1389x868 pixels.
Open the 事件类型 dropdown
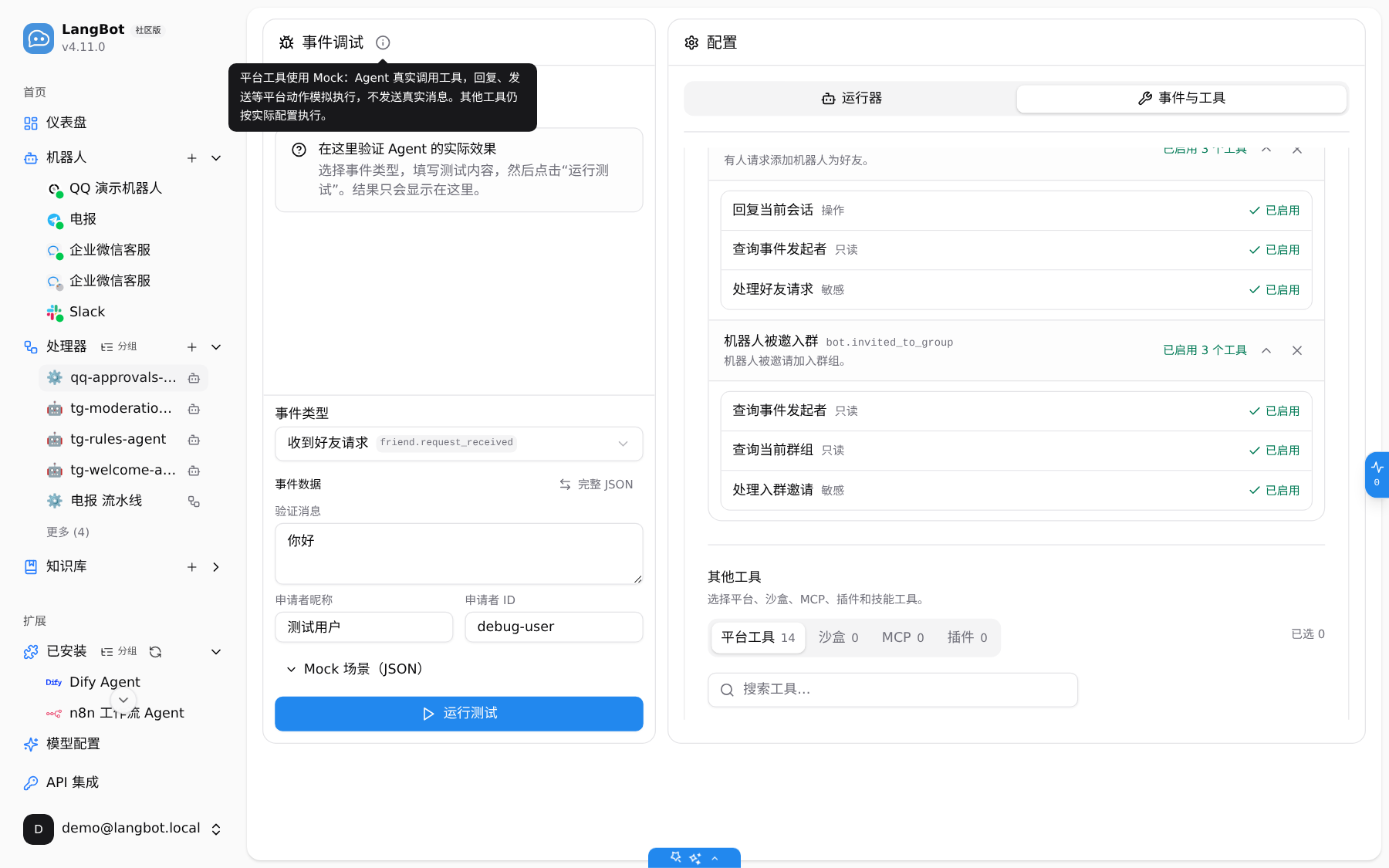[459, 444]
